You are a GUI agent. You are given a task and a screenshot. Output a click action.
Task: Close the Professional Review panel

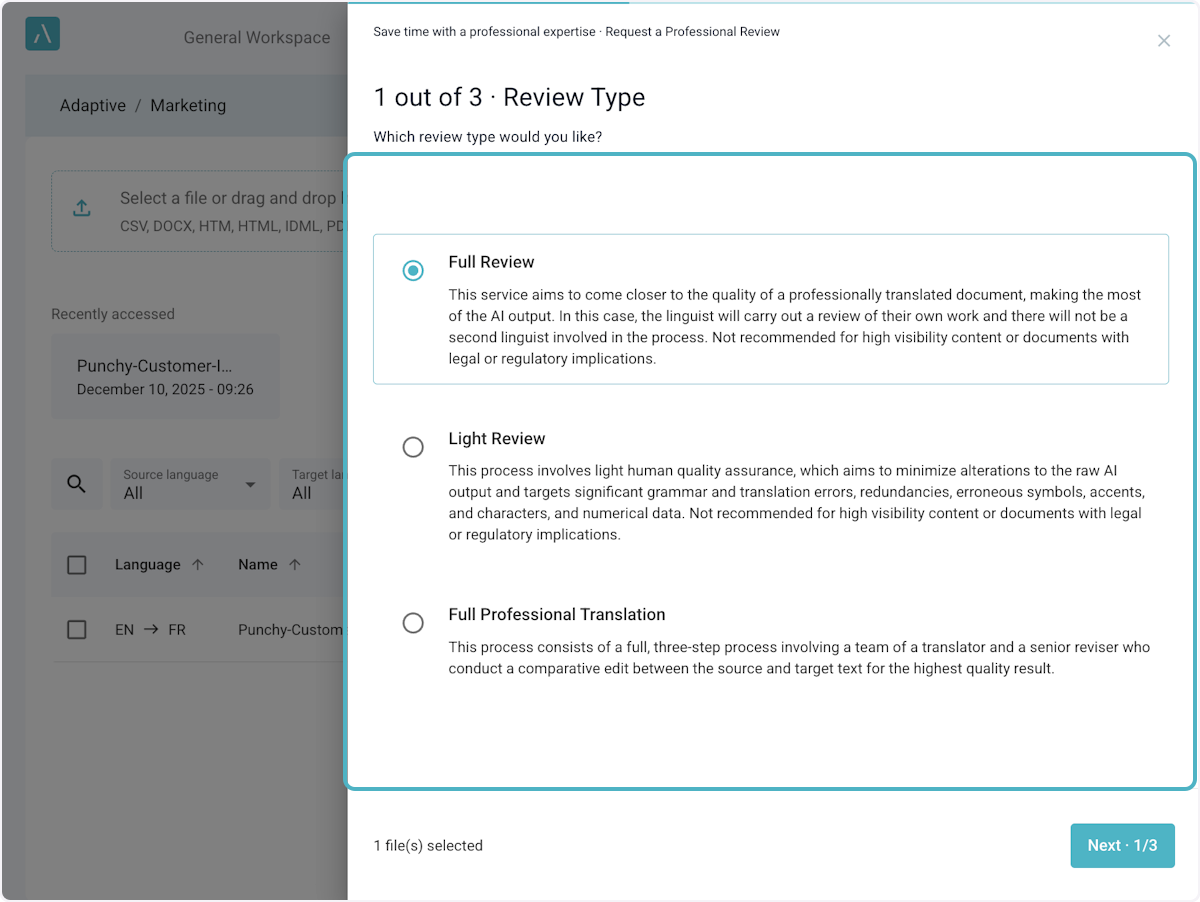pyautogui.click(x=1163, y=41)
